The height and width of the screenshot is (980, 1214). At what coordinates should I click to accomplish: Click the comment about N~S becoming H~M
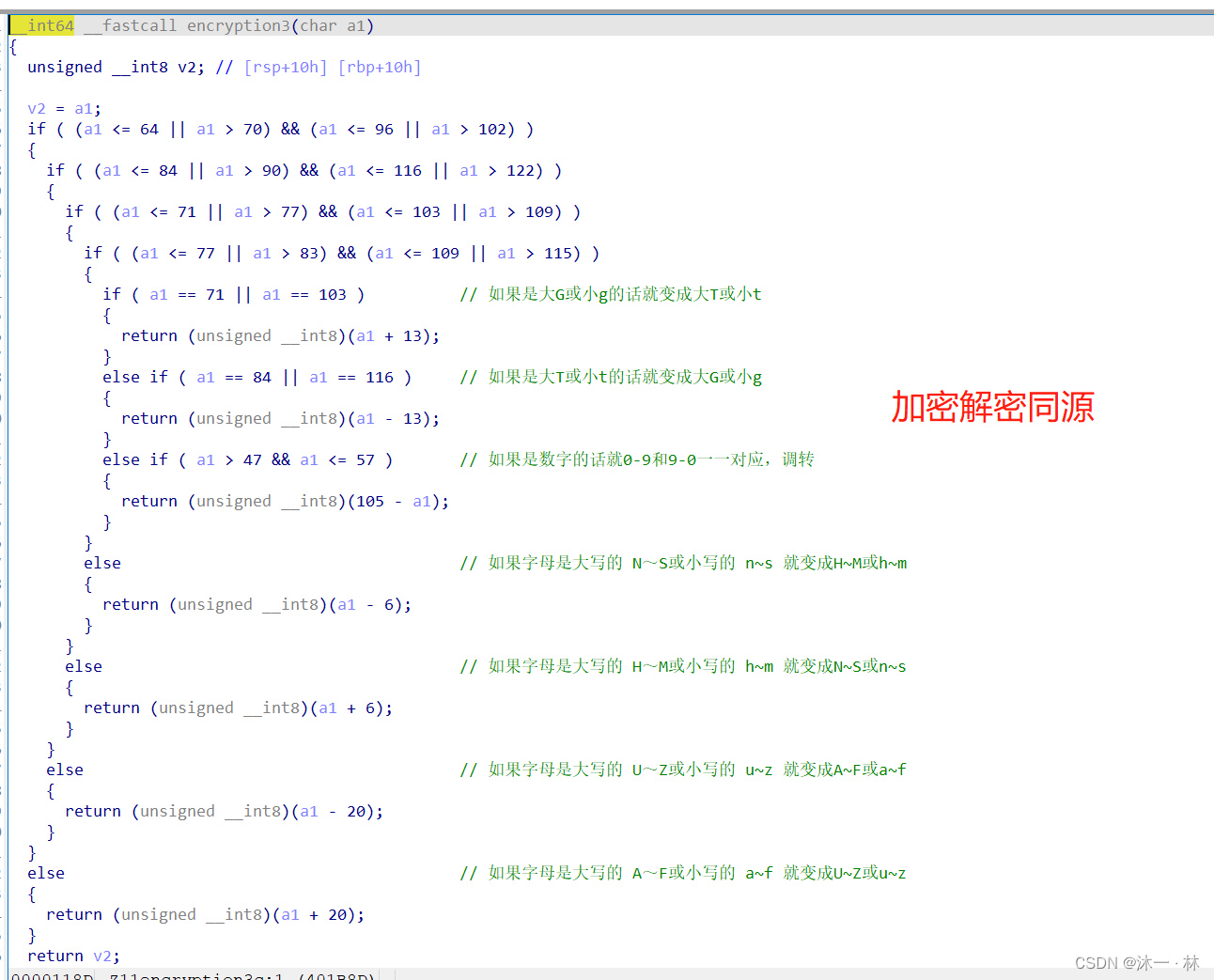[x=683, y=563]
